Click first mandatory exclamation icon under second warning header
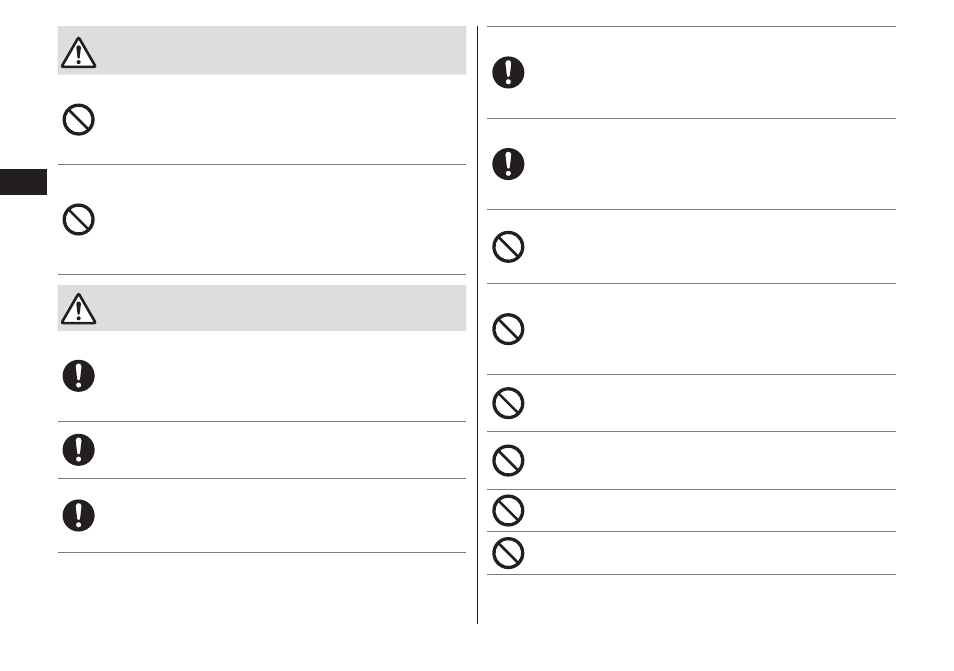This screenshot has width=954, height=671. pyautogui.click(x=78, y=376)
